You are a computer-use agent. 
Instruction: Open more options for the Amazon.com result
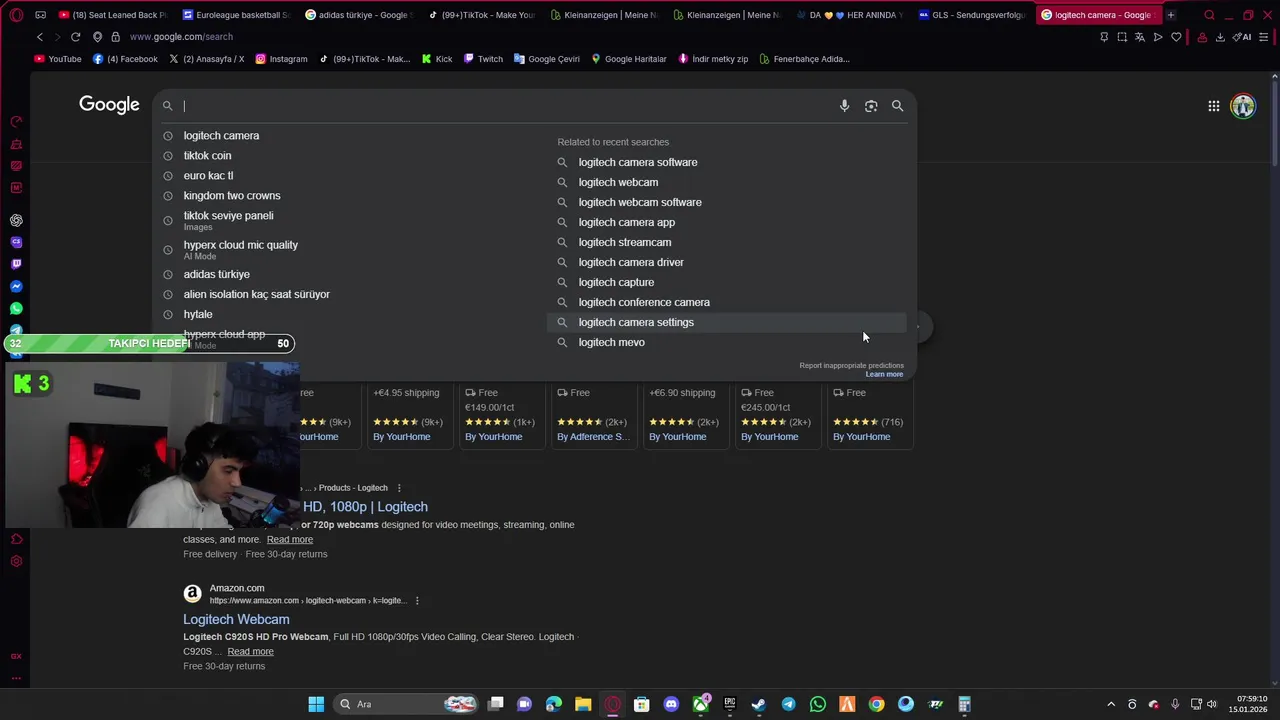pos(417,601)
